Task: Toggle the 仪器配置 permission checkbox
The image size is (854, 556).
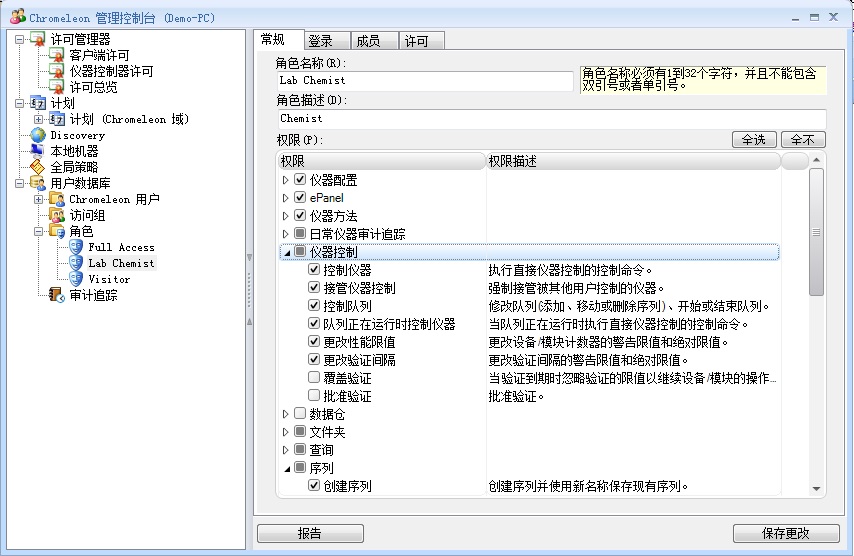Action: coord(300,179)
